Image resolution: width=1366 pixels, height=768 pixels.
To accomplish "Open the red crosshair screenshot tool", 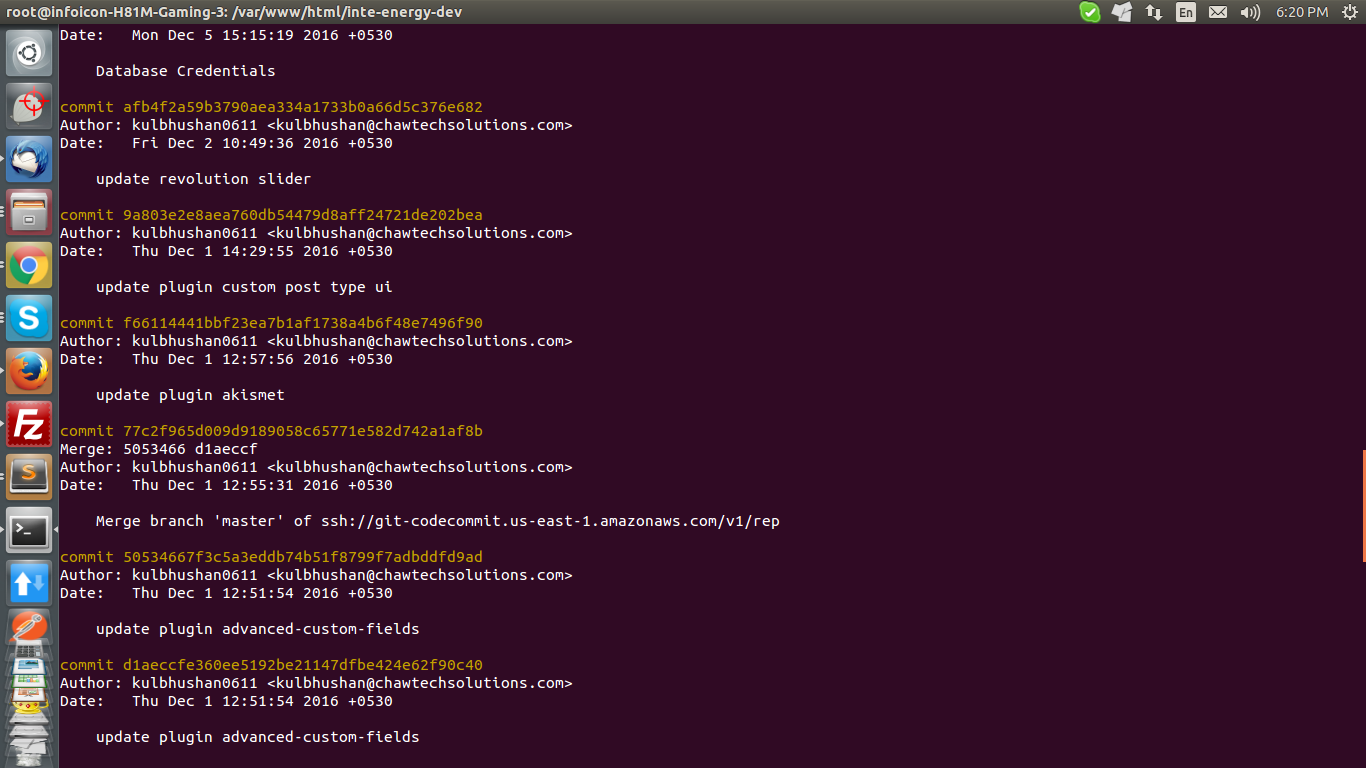I will point(29,105).
